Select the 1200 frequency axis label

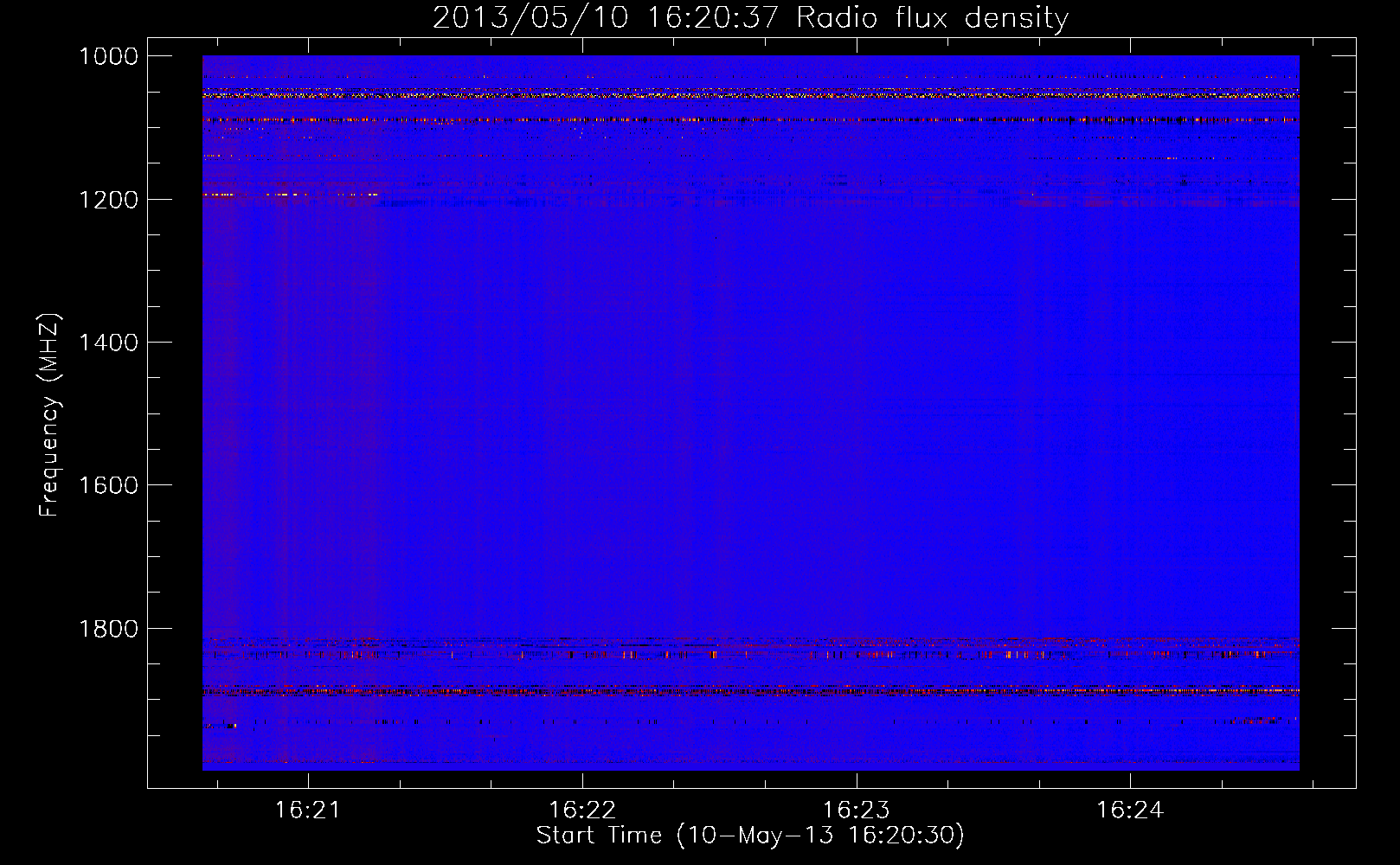108,200
